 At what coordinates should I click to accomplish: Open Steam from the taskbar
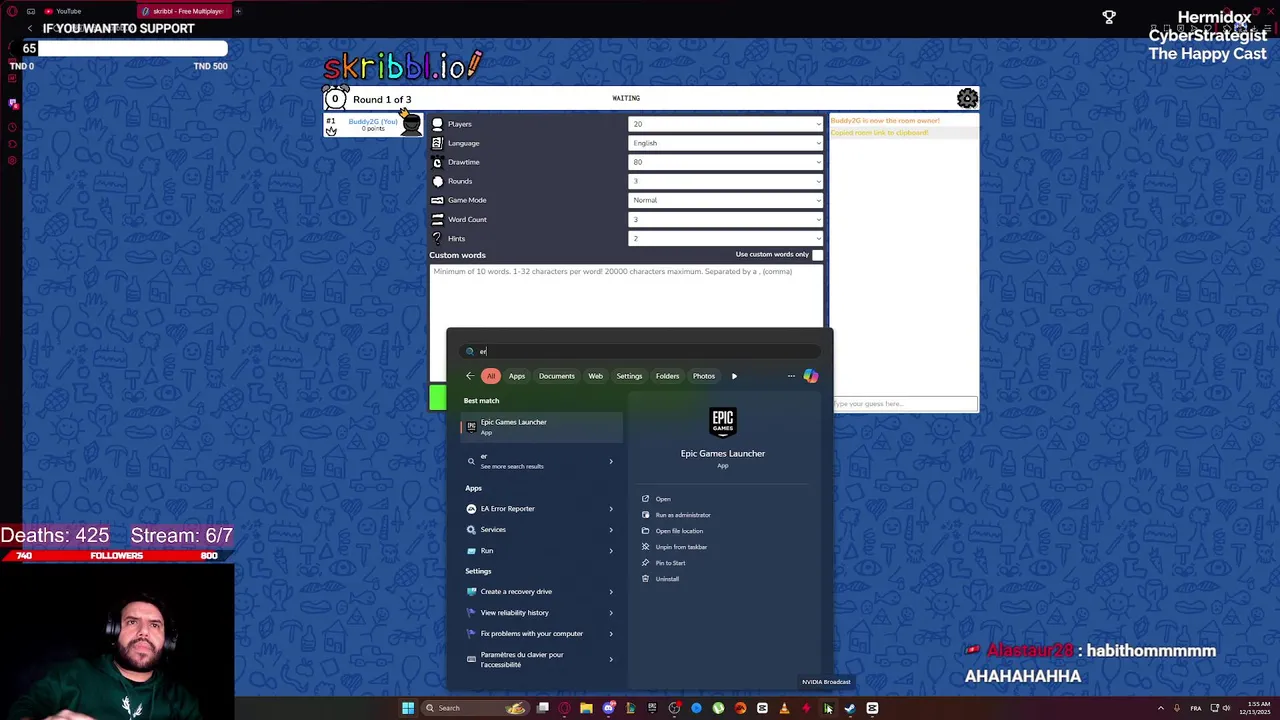point(850,708)
